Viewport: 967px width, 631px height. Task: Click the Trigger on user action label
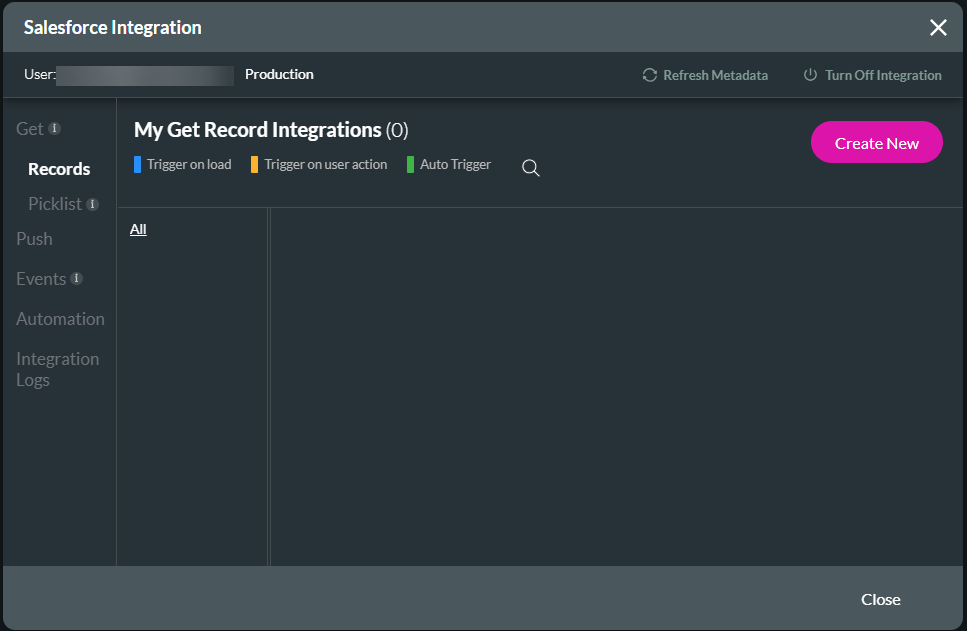(x=326, y=165)
